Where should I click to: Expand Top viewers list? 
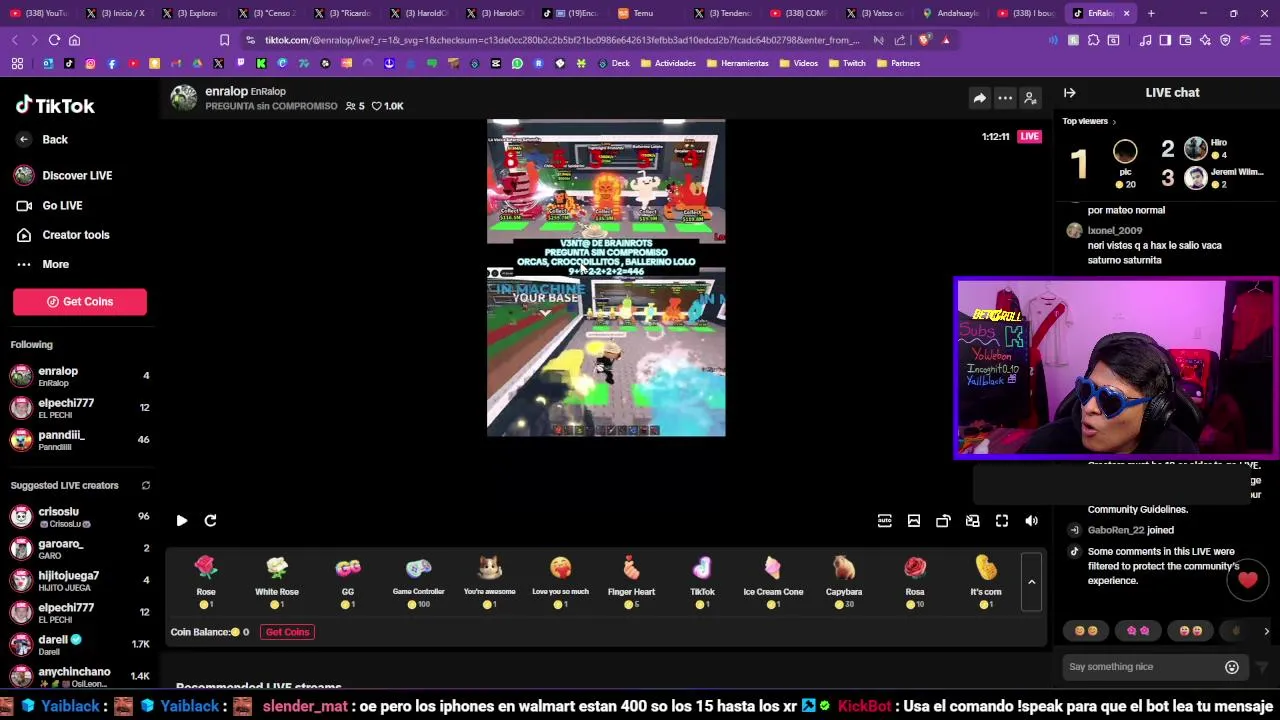pyautogui.click(x=1089, y=121)
